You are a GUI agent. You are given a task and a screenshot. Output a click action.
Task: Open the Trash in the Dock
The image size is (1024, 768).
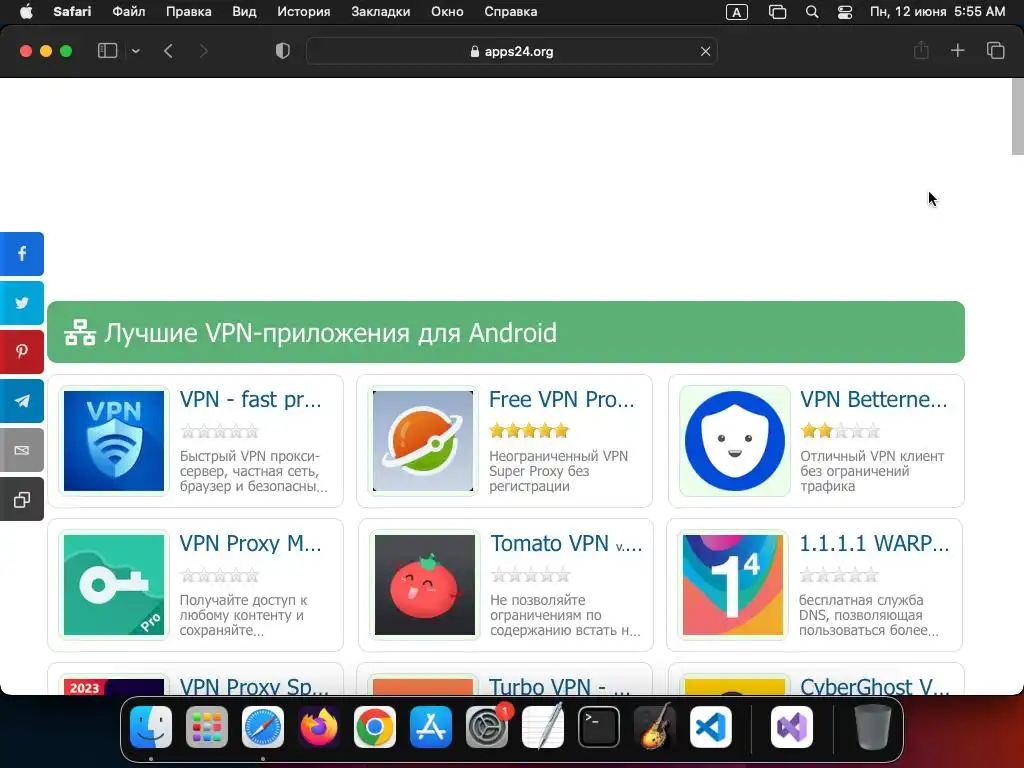point(873,727)
